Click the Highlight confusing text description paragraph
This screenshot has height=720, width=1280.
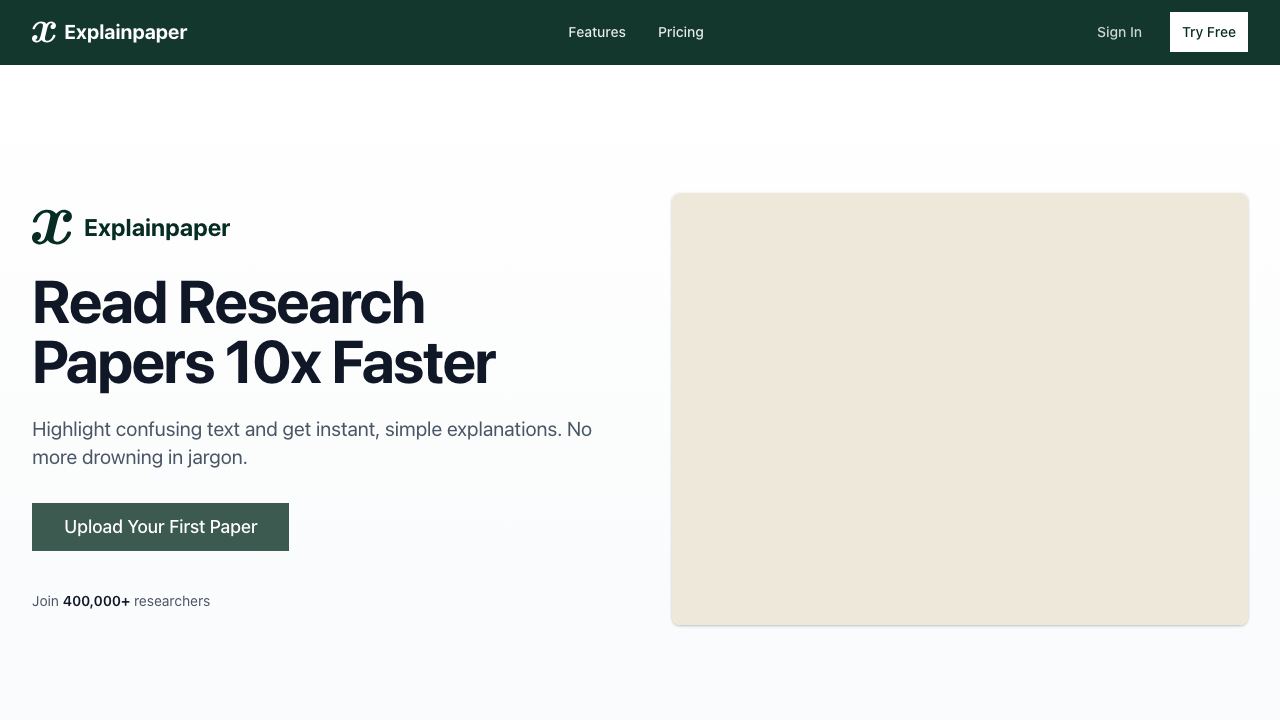click(312, 443)
